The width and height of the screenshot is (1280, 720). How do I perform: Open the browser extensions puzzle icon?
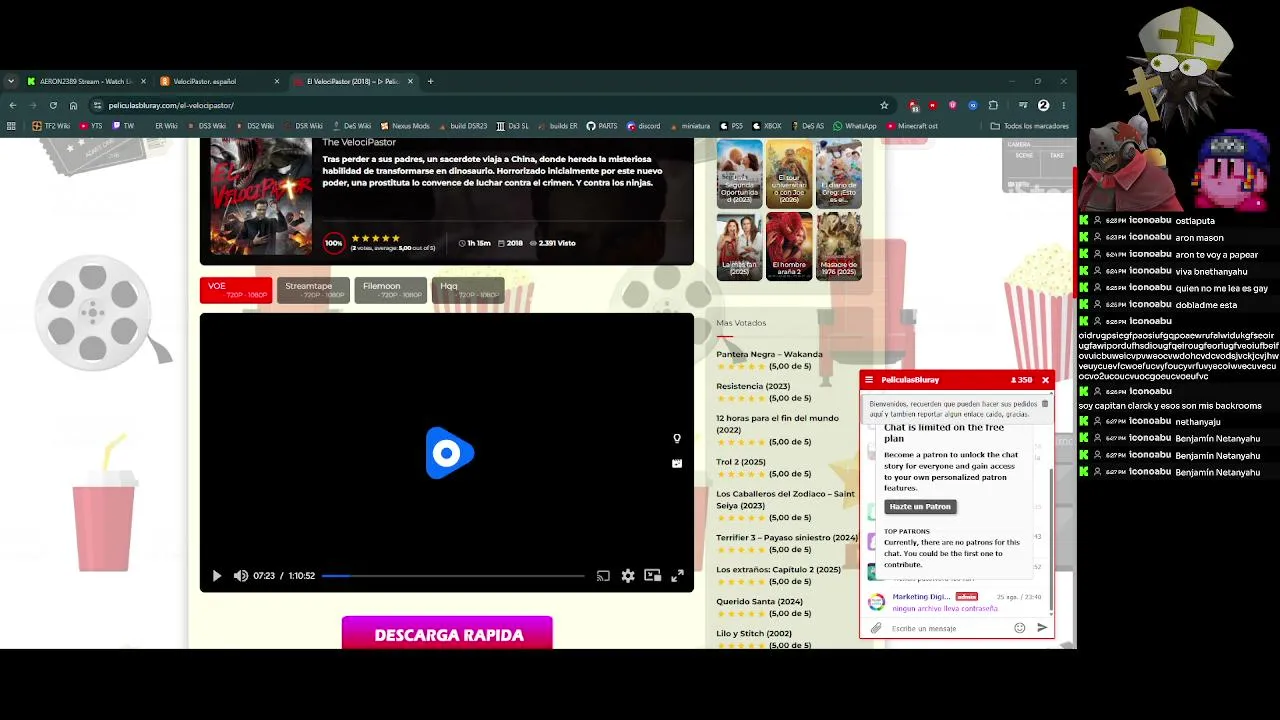[x=993, y=105]
